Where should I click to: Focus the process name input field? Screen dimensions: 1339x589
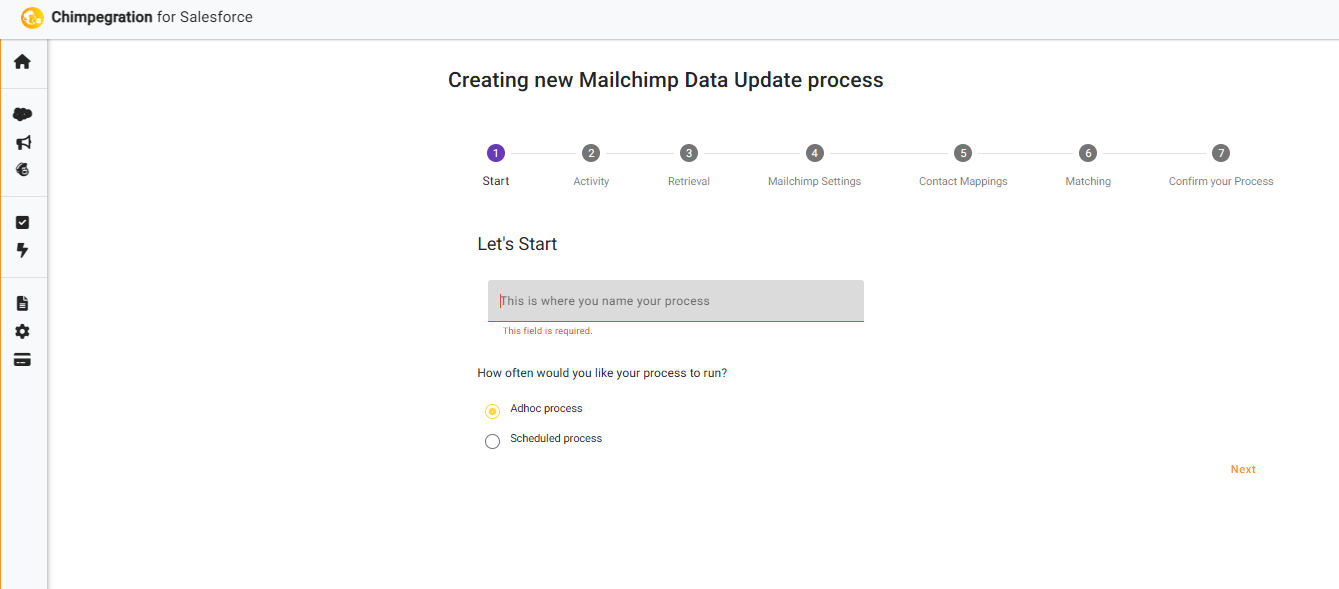coord(675,301)
